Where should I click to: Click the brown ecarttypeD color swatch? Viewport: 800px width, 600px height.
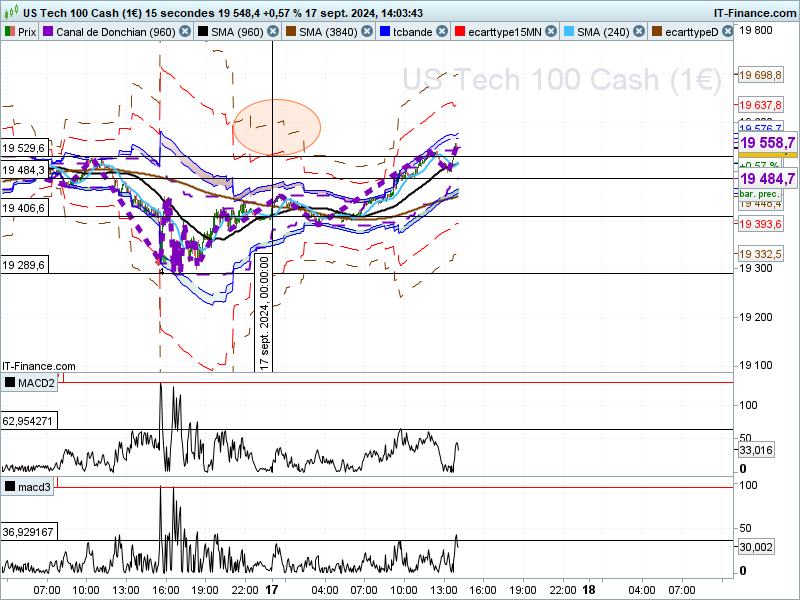click(657, 32)
